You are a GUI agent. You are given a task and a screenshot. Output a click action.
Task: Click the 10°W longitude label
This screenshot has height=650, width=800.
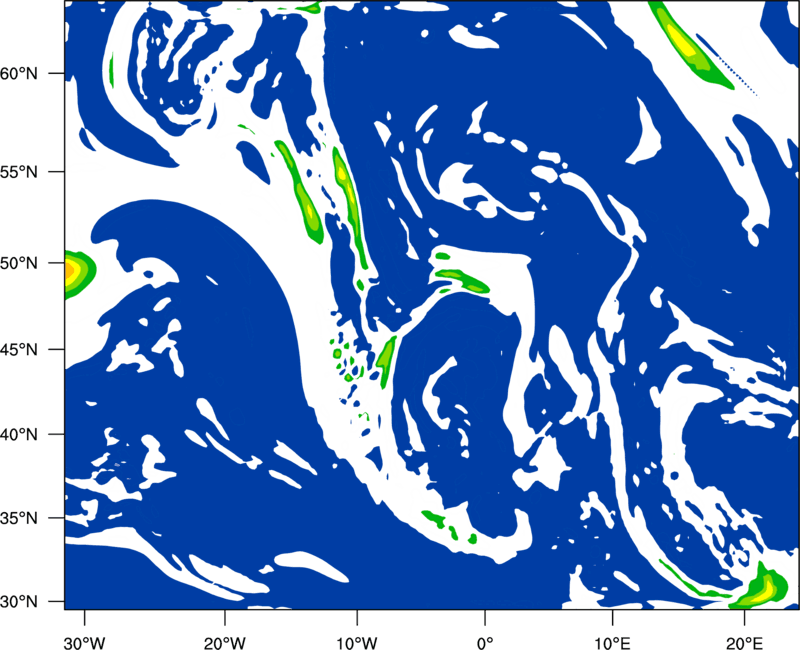[357, 643]
